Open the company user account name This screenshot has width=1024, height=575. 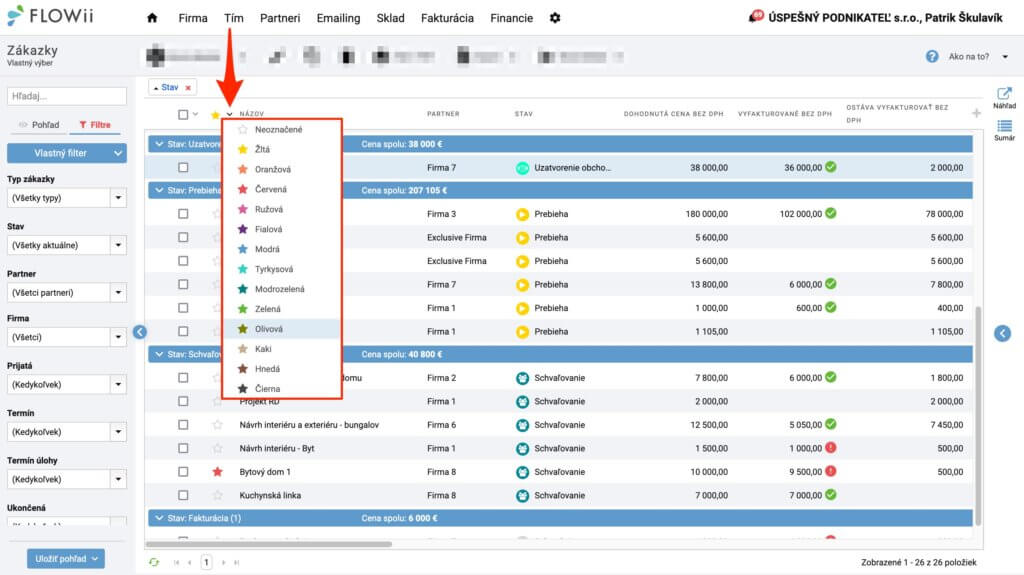[x=885, y=18]
